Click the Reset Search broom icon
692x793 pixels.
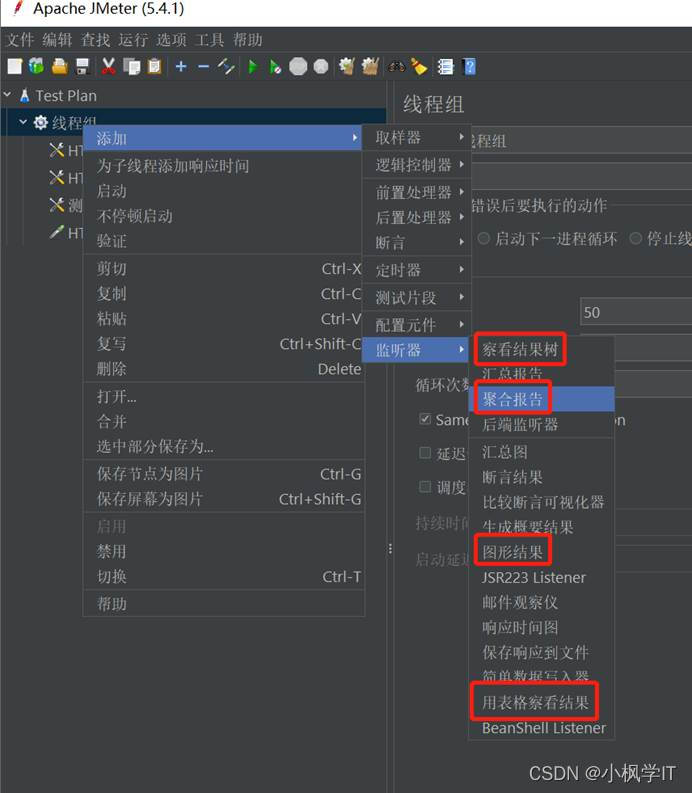pyautogui.click(x=419, y=66)
